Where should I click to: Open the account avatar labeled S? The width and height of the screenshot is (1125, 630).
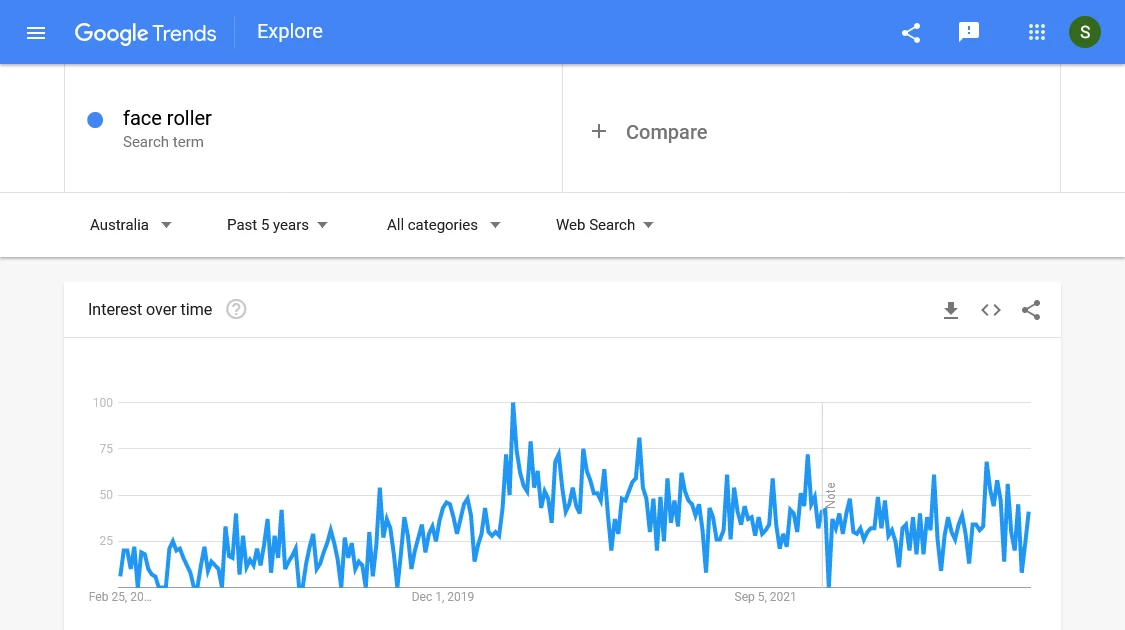point(1084,32)
